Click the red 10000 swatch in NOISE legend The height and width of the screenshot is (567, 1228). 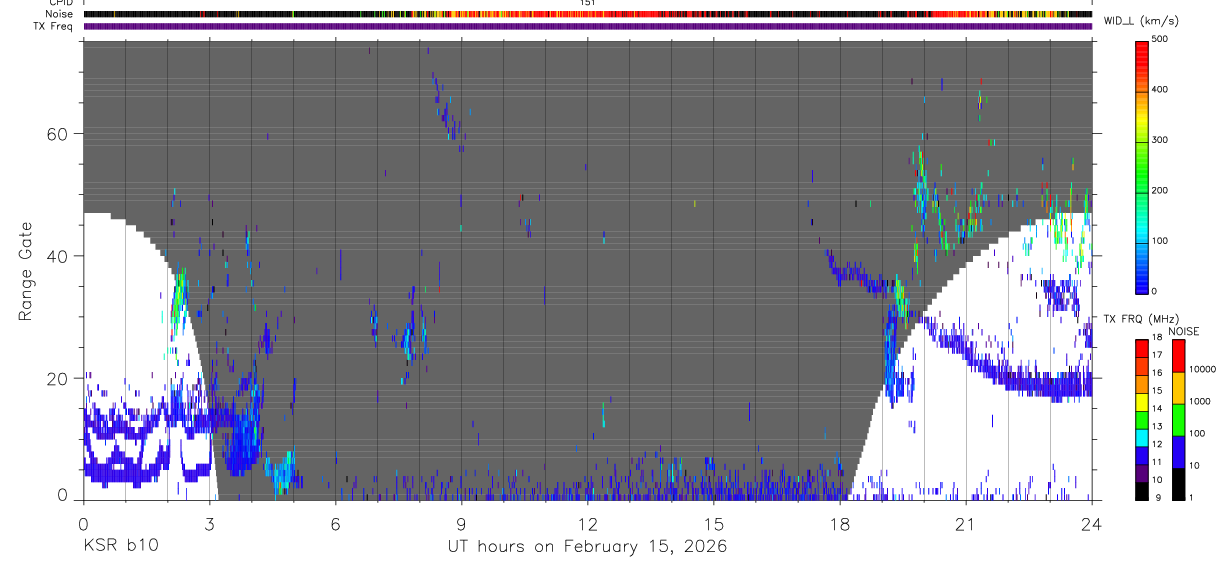(x=1178, y=356)
